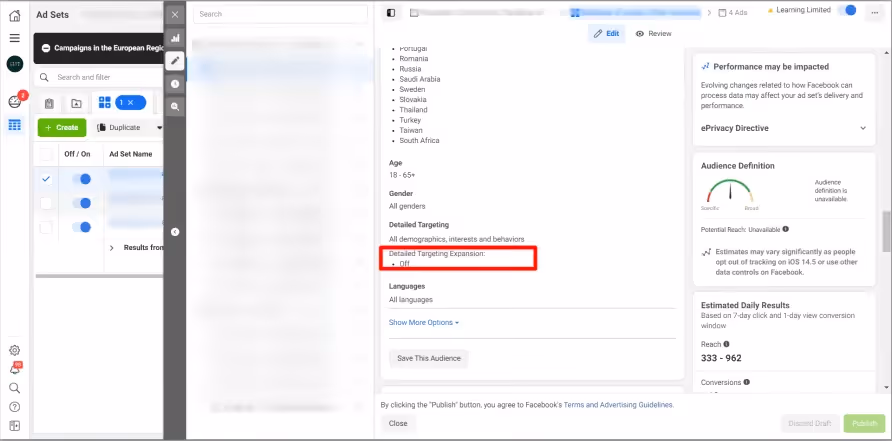Open the campaign folder tab icon
This screenshot has width=892, height=441.
[x=76, y=103]
